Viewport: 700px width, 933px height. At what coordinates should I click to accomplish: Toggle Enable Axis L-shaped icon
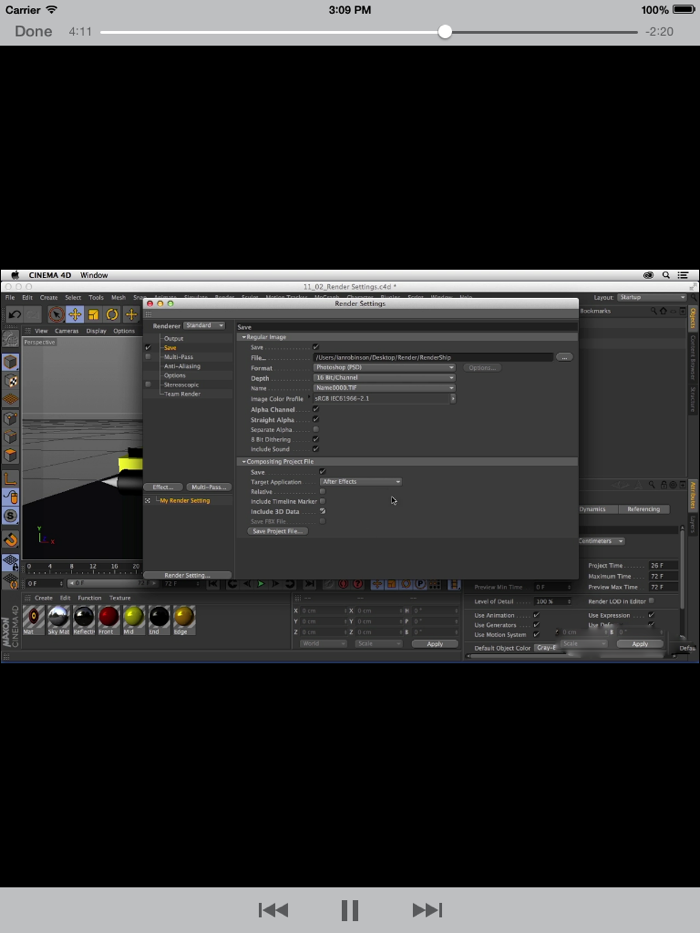(10, 478)
